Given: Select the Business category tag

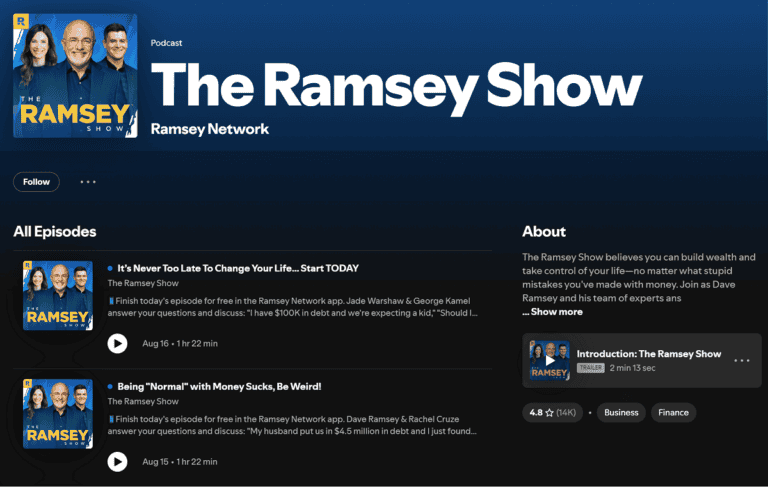Looking at the screenshot, I should click(x=621, y=412).
